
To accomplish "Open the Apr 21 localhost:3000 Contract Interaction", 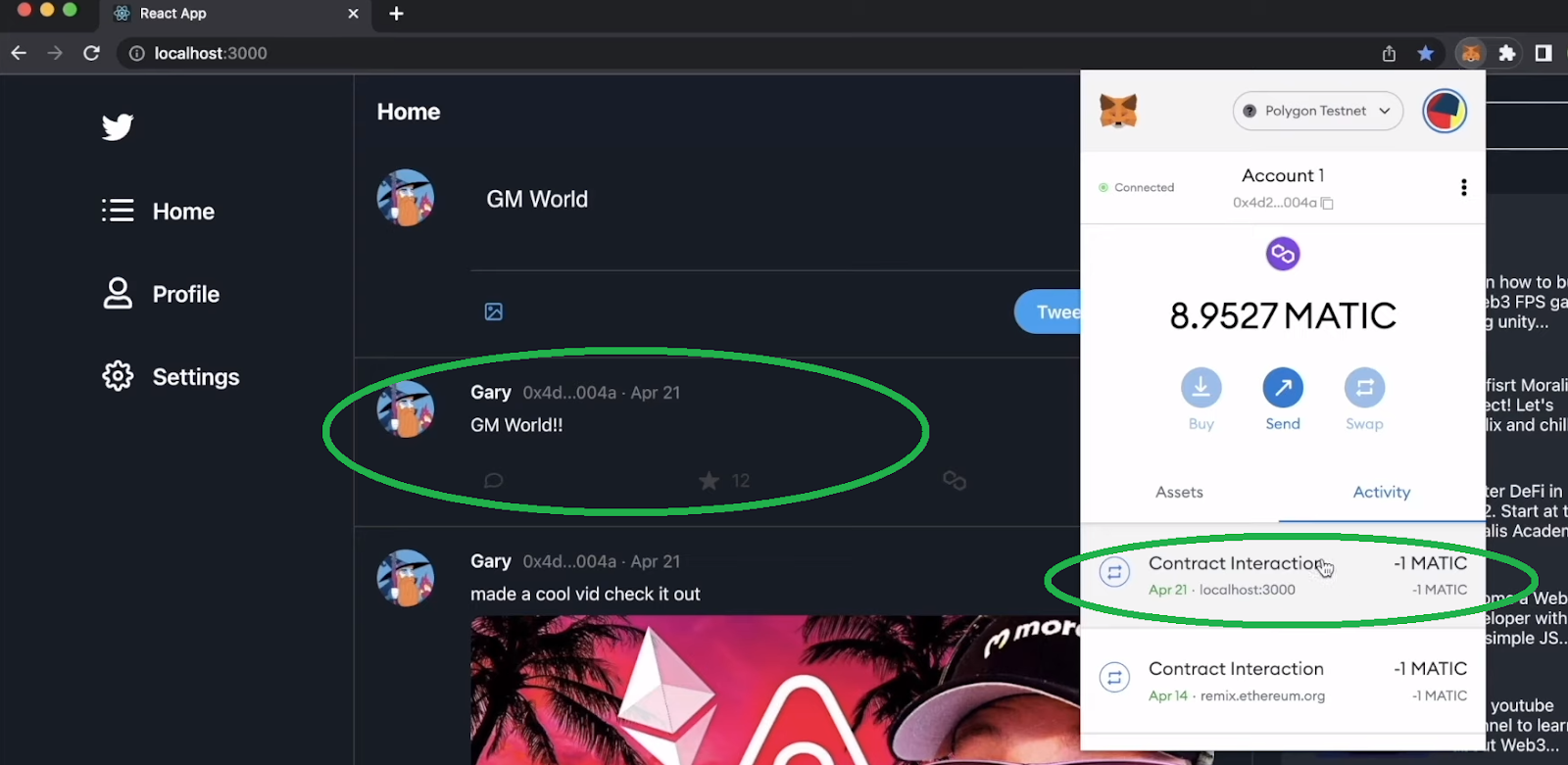I will pos(1283,576).
